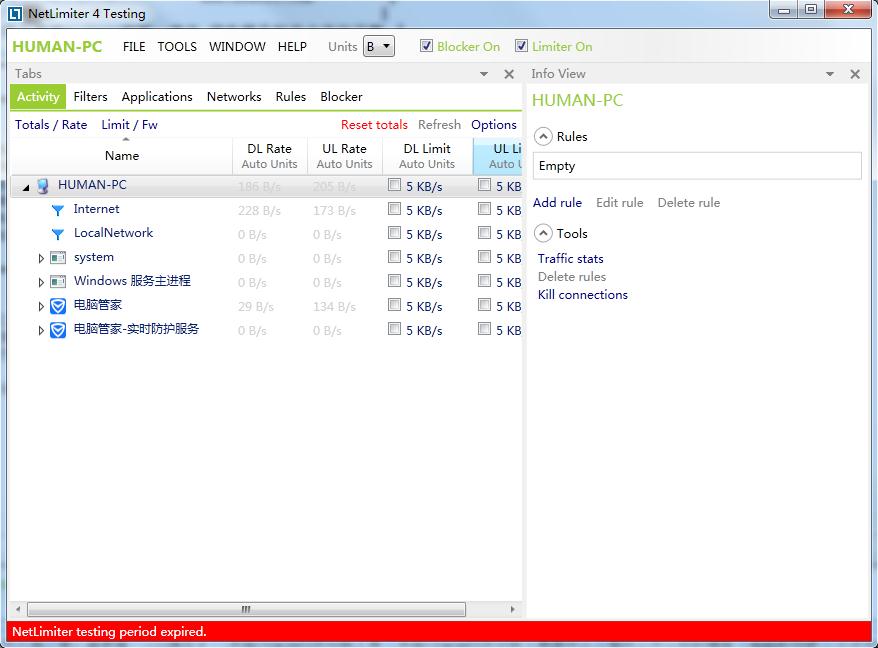Click the HUMAN-PC computer icon in list

coord(43,186)
